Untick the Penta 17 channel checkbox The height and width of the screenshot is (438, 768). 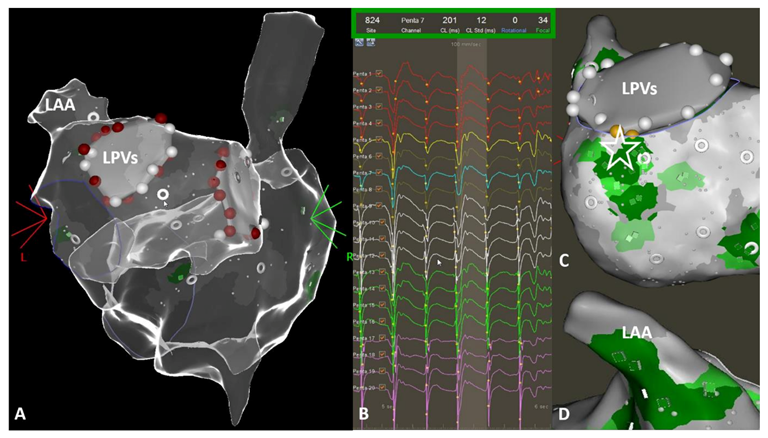(x=382, y=338)
